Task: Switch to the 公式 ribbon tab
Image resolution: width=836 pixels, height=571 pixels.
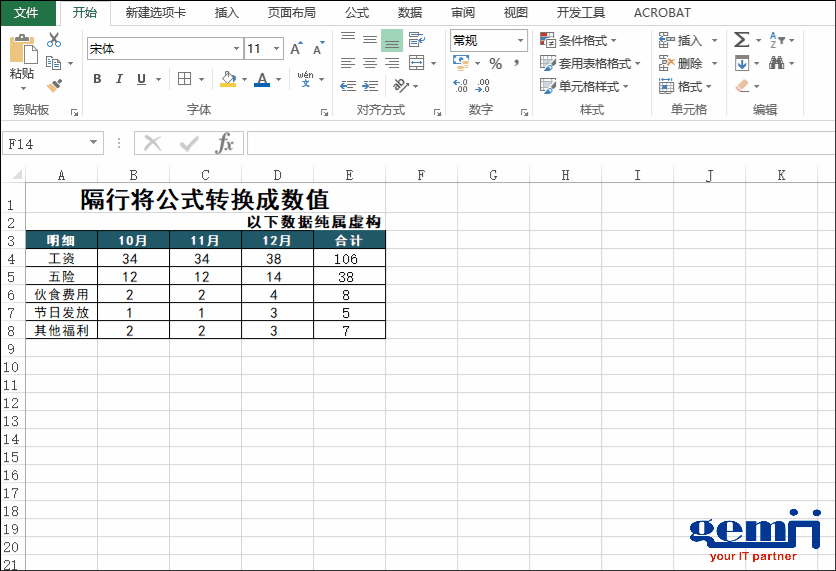Action: coord(357,12)
